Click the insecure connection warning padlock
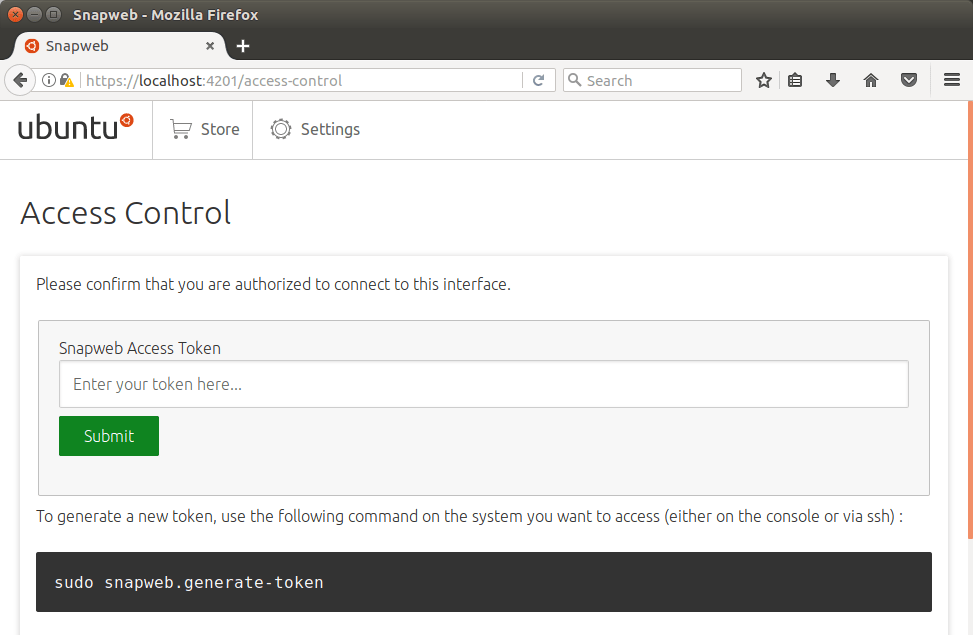The width and height of the screenshot is (973, 635). [x=66, y=80]
